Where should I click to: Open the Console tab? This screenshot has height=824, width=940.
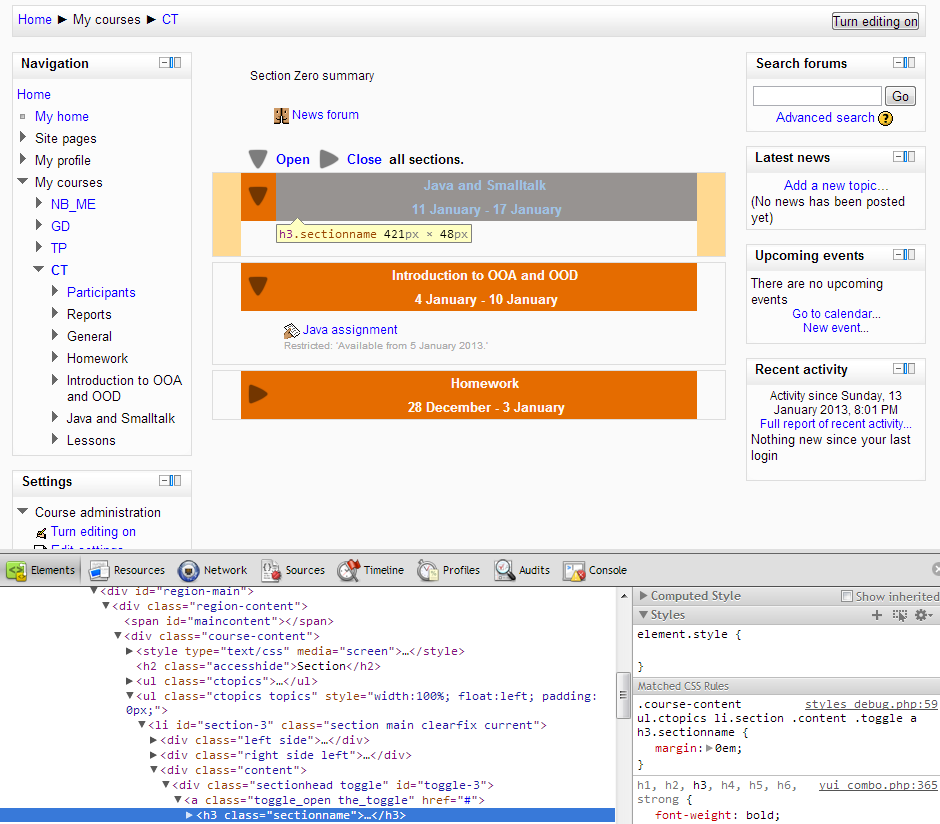pos(595,570)
